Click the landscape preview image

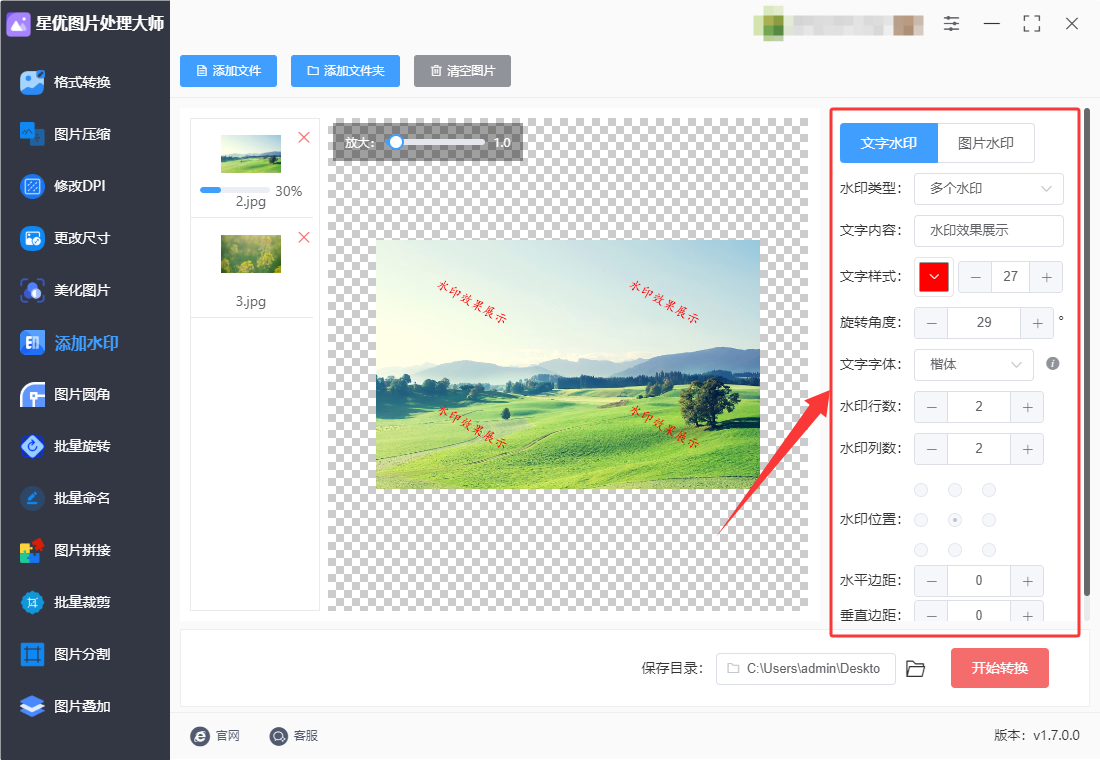pyautogui.click(x=568, y=364)
